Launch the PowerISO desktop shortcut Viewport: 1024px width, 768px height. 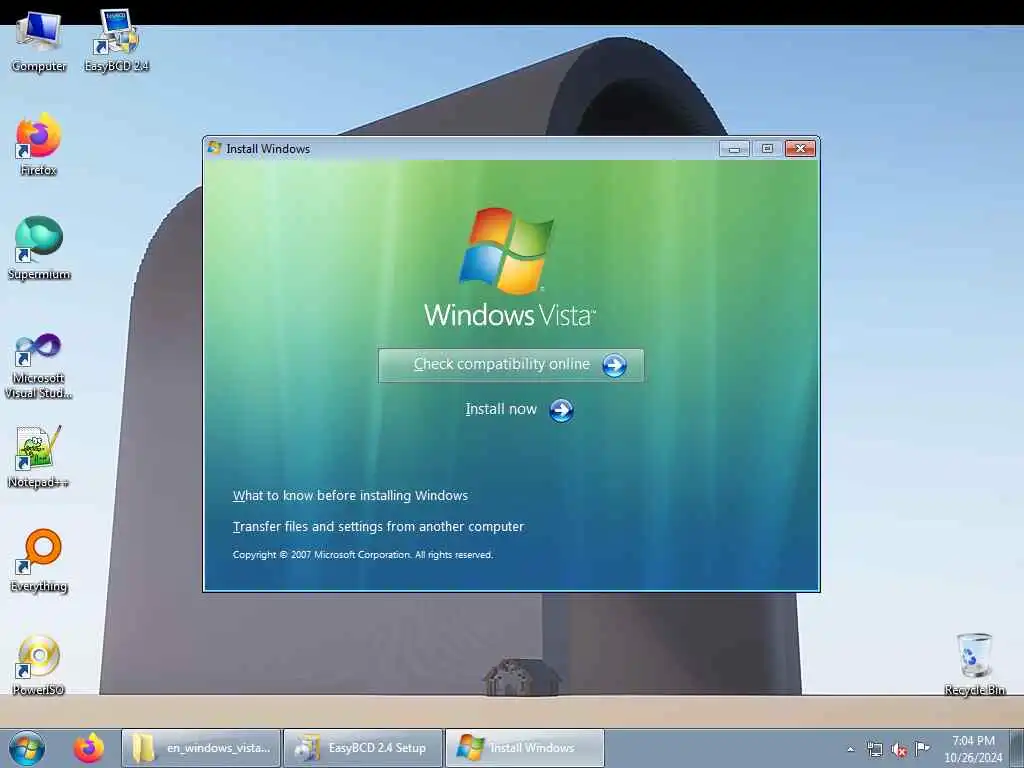point(39,665)
